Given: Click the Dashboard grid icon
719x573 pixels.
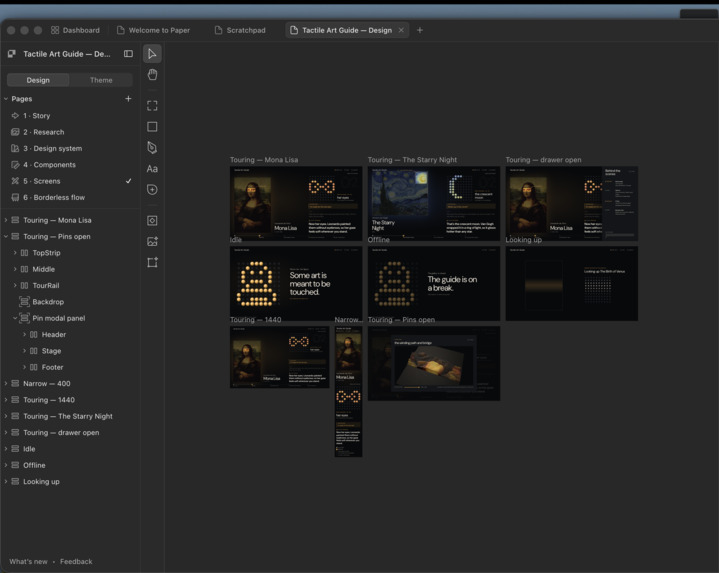Looking at the screenshot, I should [55, 30].
